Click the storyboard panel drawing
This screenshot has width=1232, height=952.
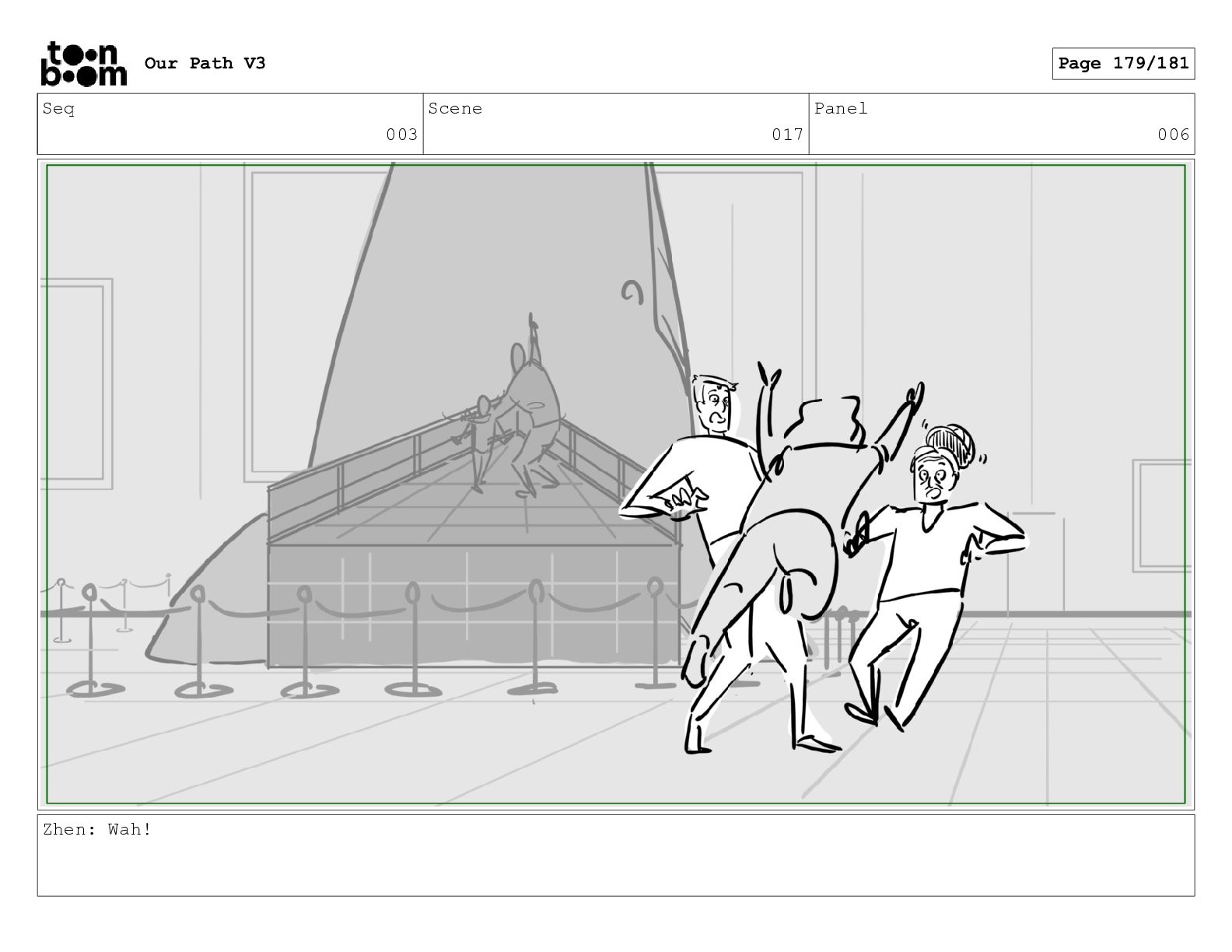point(616,484)
